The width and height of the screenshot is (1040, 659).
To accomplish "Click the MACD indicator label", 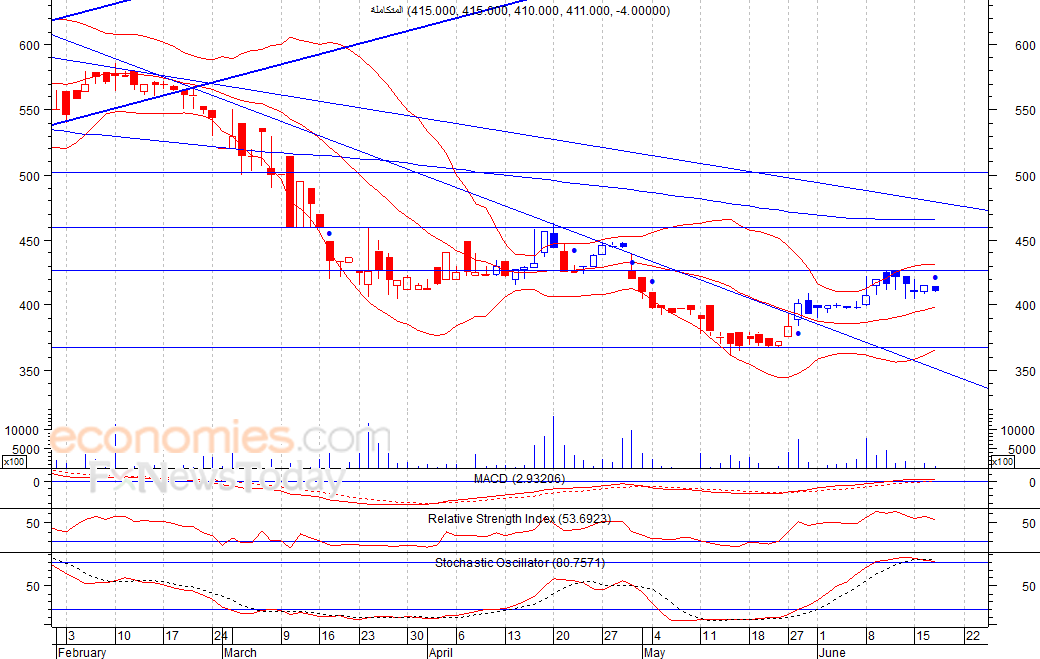I will pos(519,479).
